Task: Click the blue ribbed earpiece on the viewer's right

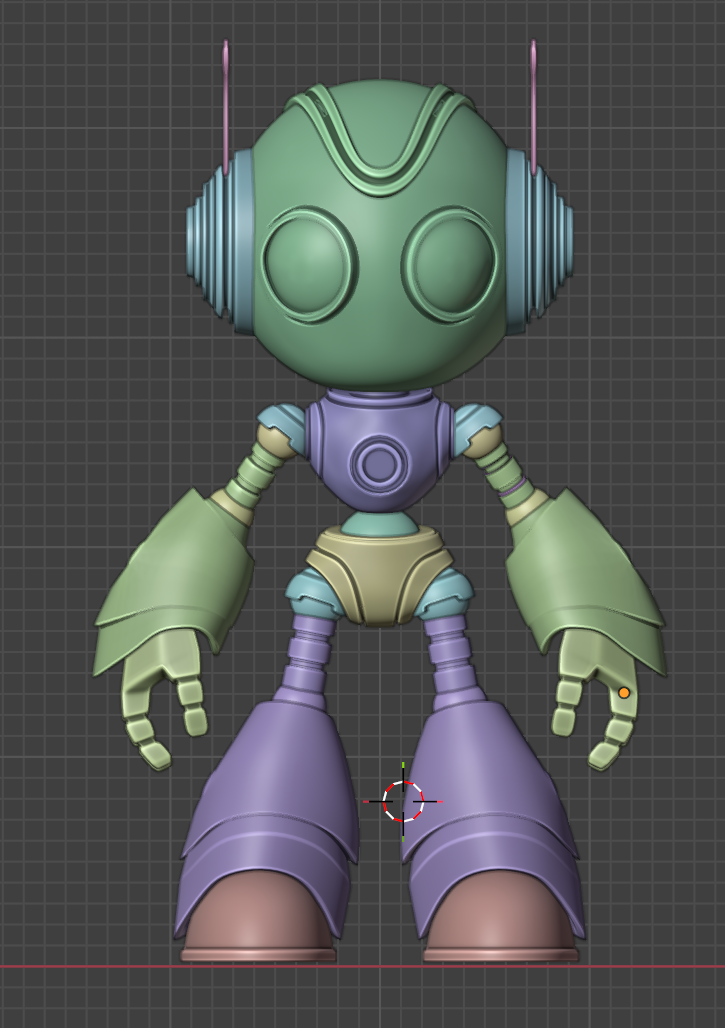Action: point(539,241)
